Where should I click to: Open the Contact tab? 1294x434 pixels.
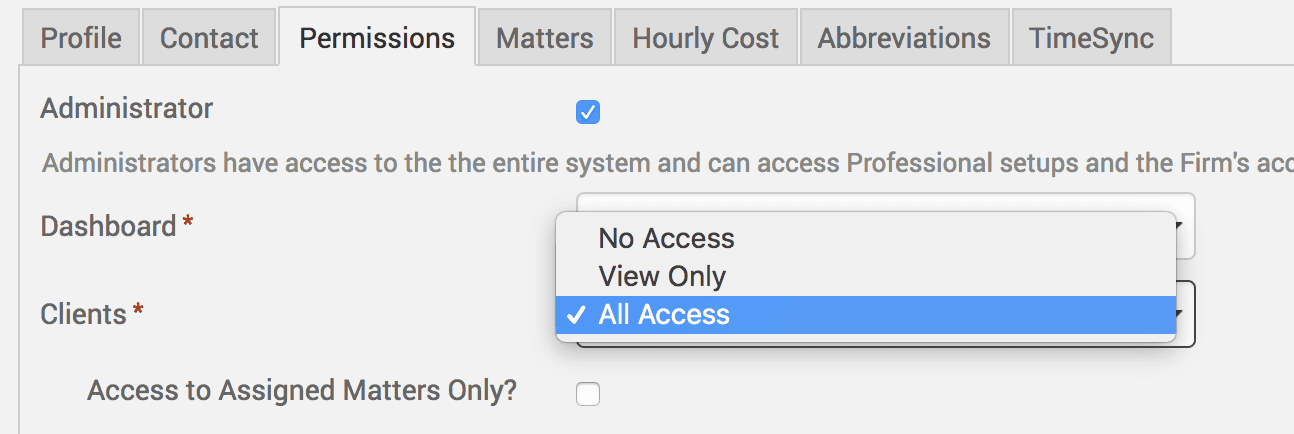pyautogui.click(x=209, y=39)
